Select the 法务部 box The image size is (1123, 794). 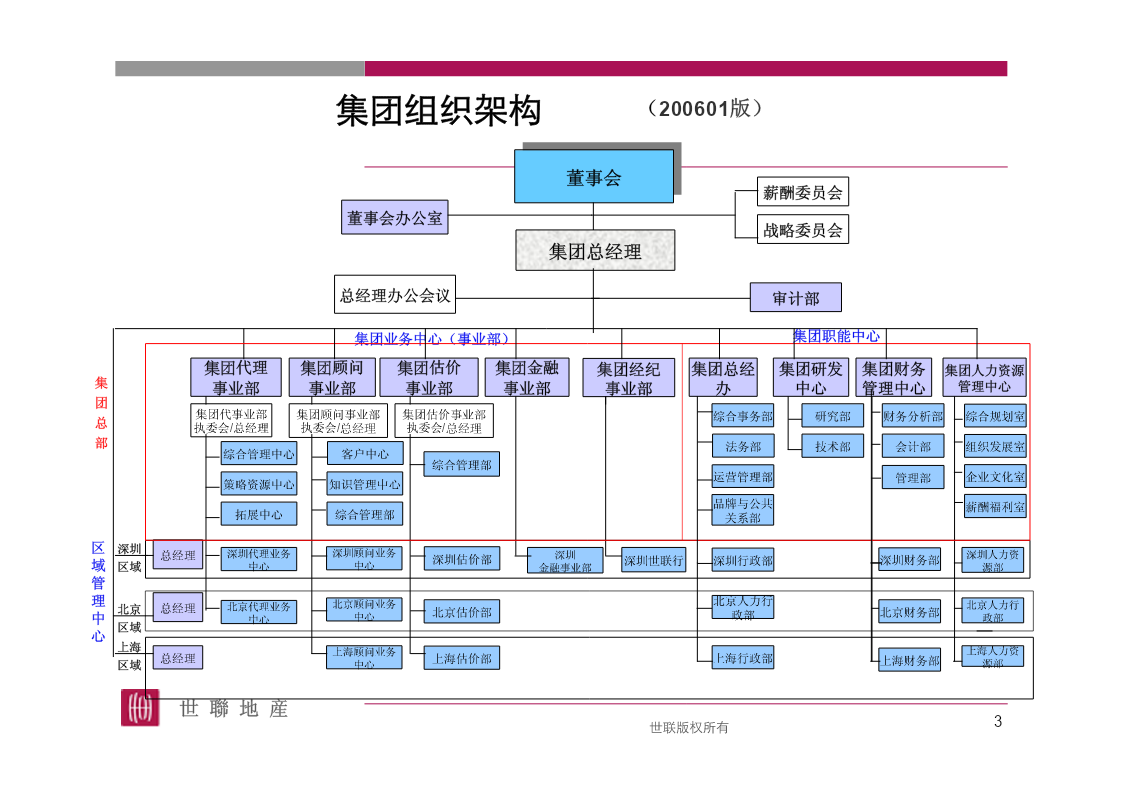click(743, 446)
